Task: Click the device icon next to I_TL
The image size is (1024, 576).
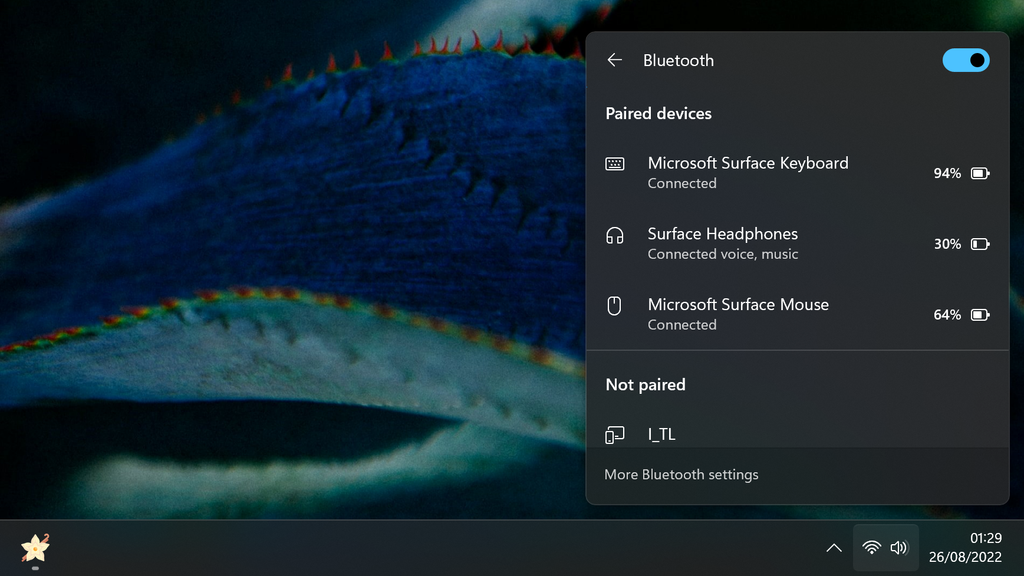Action: pyautogui.click(x=614, y=434)
